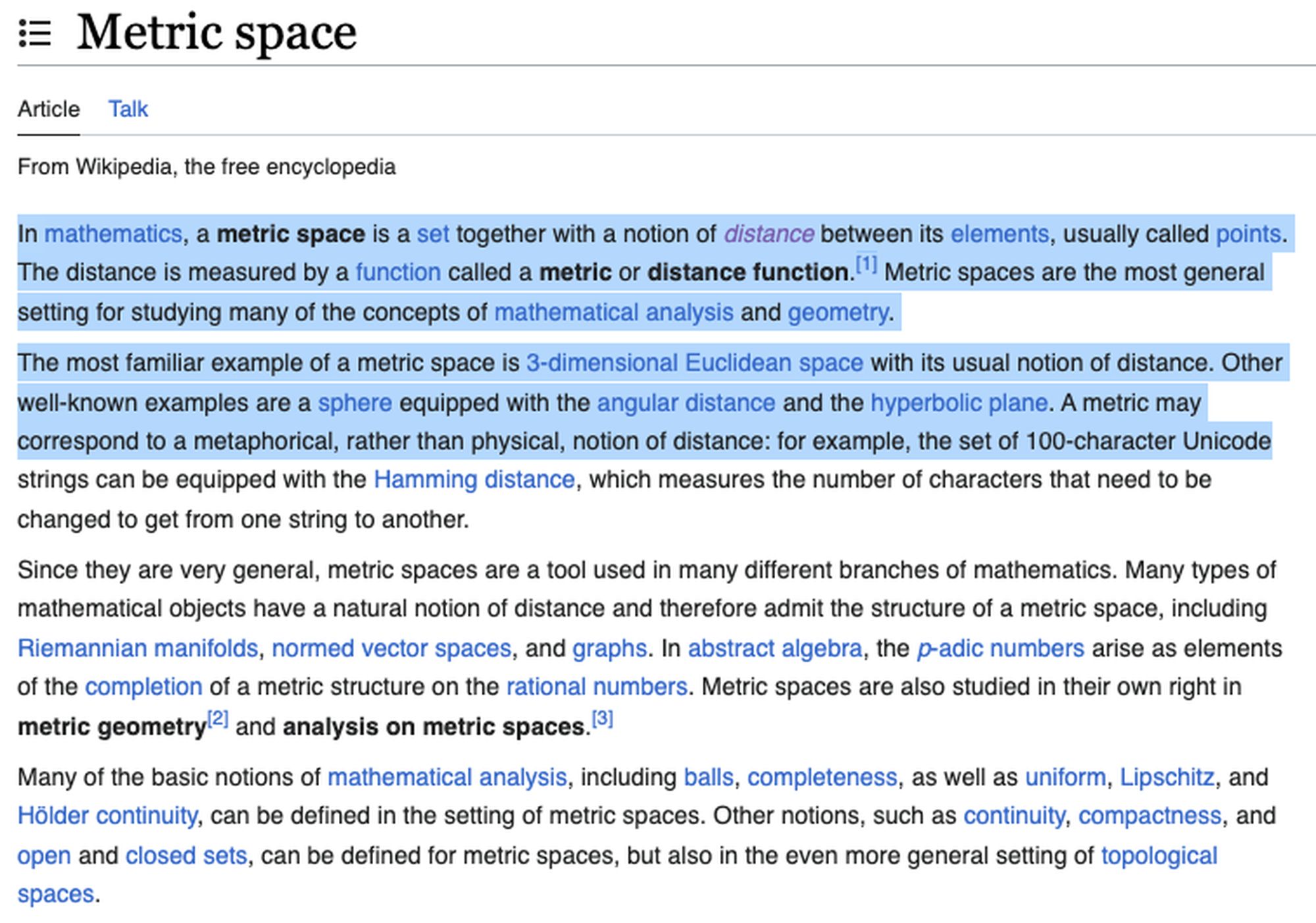Follow the rational numbers link
Viewport: 1316px width, 923px height.
pyautogui.click(x=596, y=687)
